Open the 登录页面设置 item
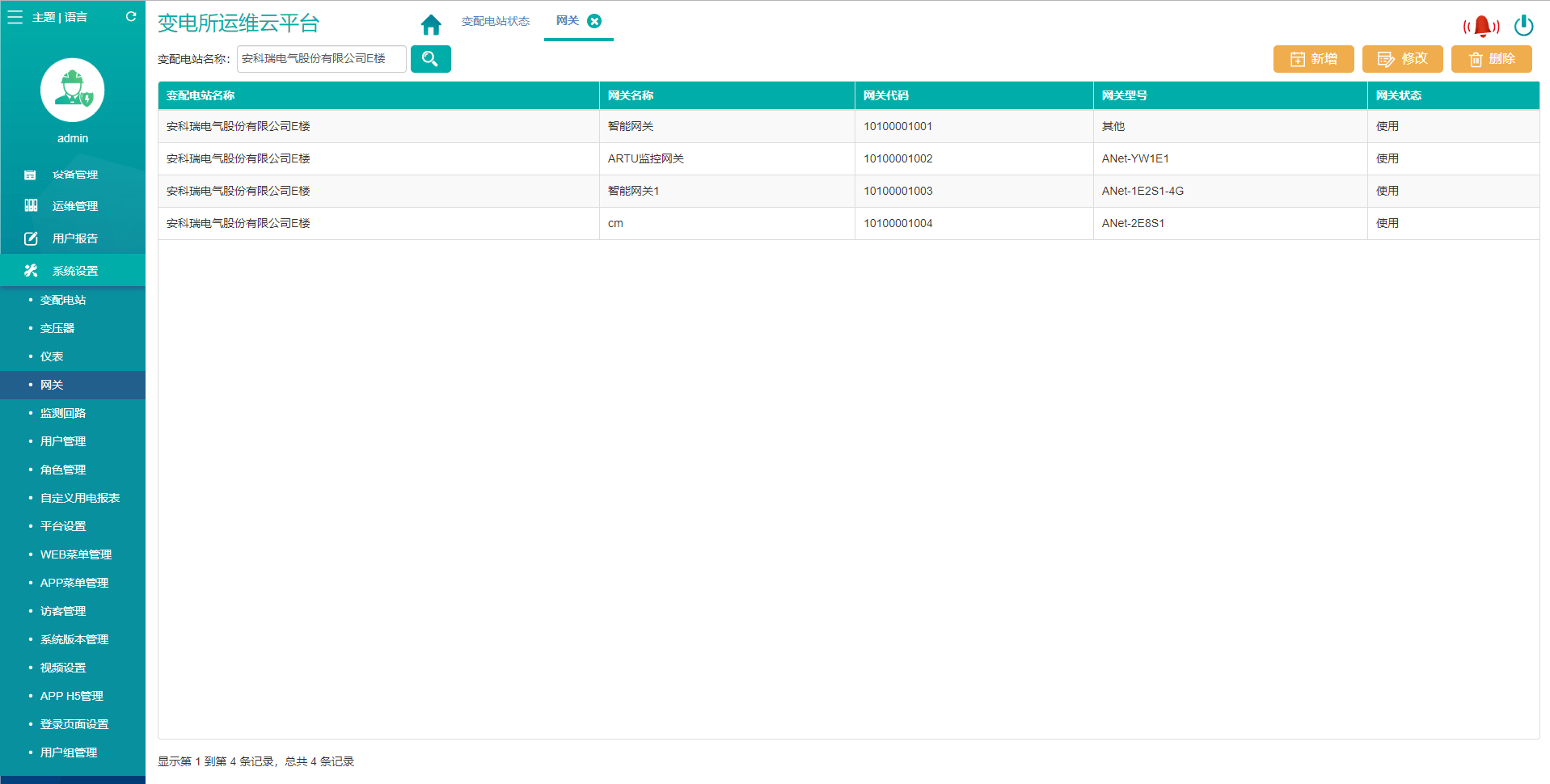The image size is (1550, 784). coord(73,724)
